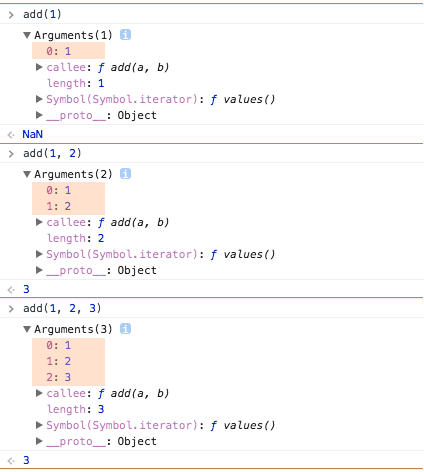Select result 3 below Arguments(3)
This screenshot has width=424, height=472.
pos(26,460)
